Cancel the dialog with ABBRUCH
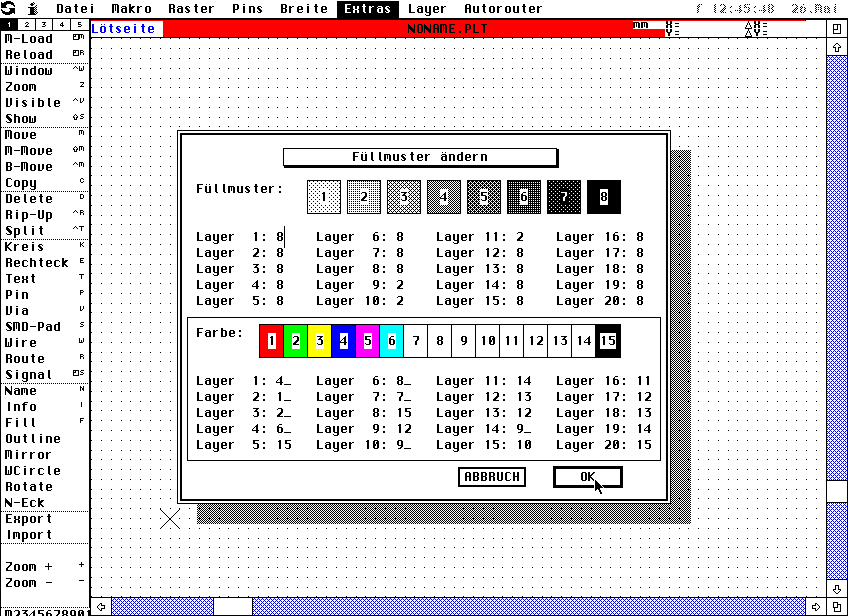This screenshot has width=848, height=616. (x=492, y=477)
